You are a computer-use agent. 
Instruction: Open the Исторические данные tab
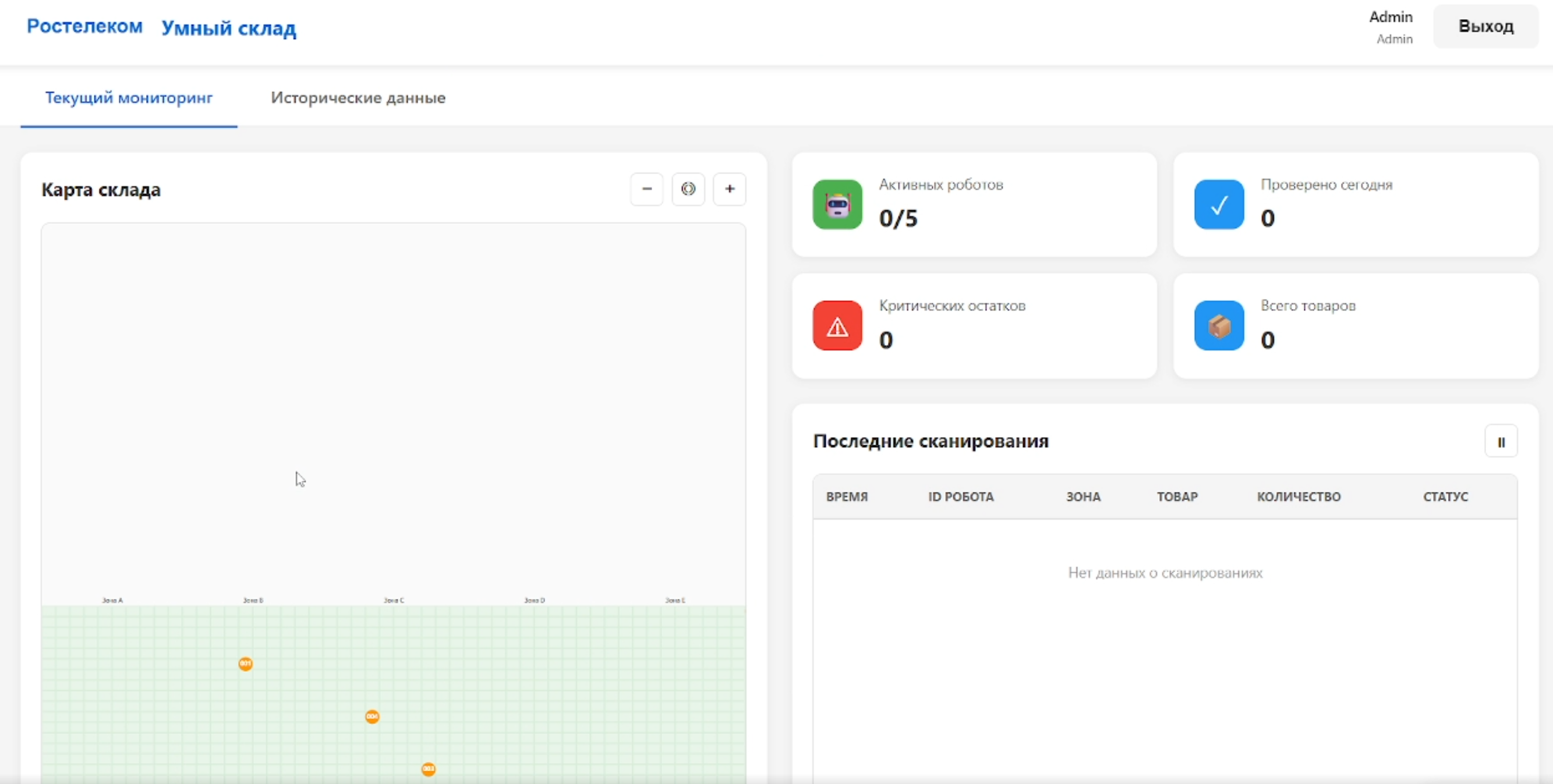tap(358, 98)
